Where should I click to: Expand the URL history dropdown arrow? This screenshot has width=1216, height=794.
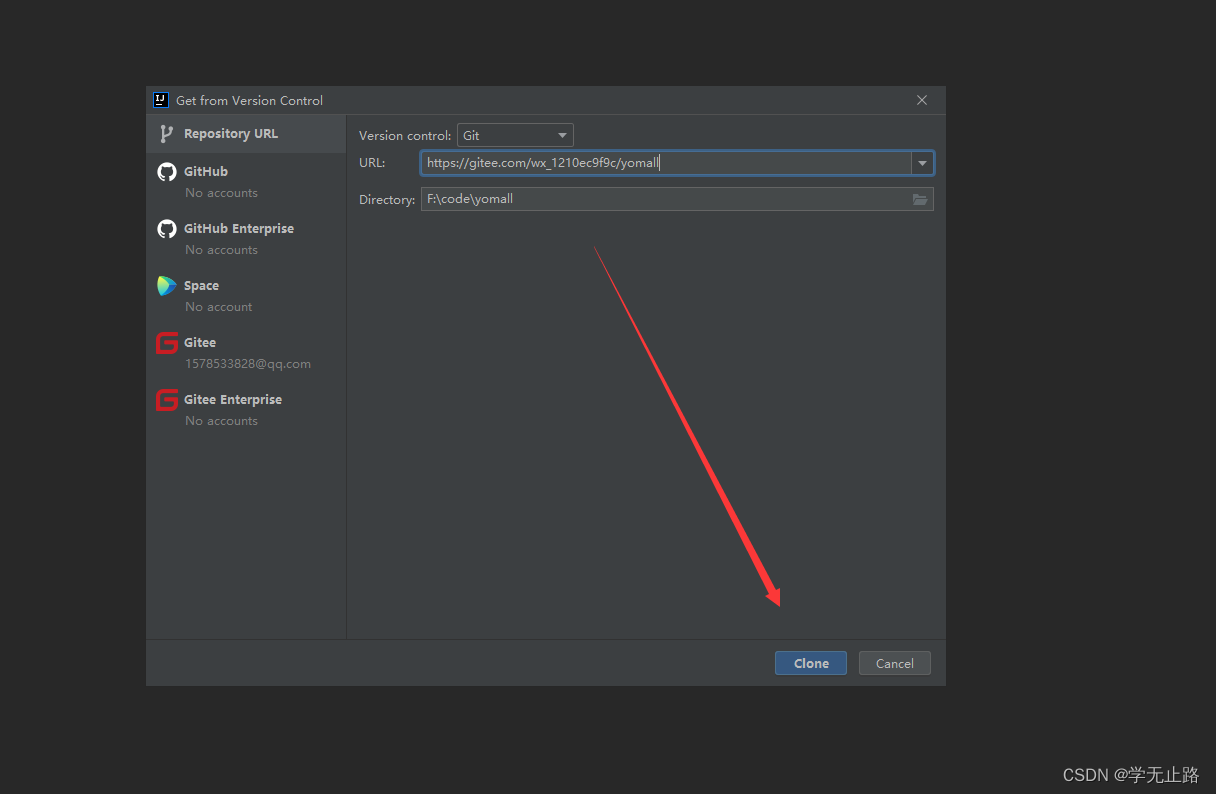coord(922,163)
